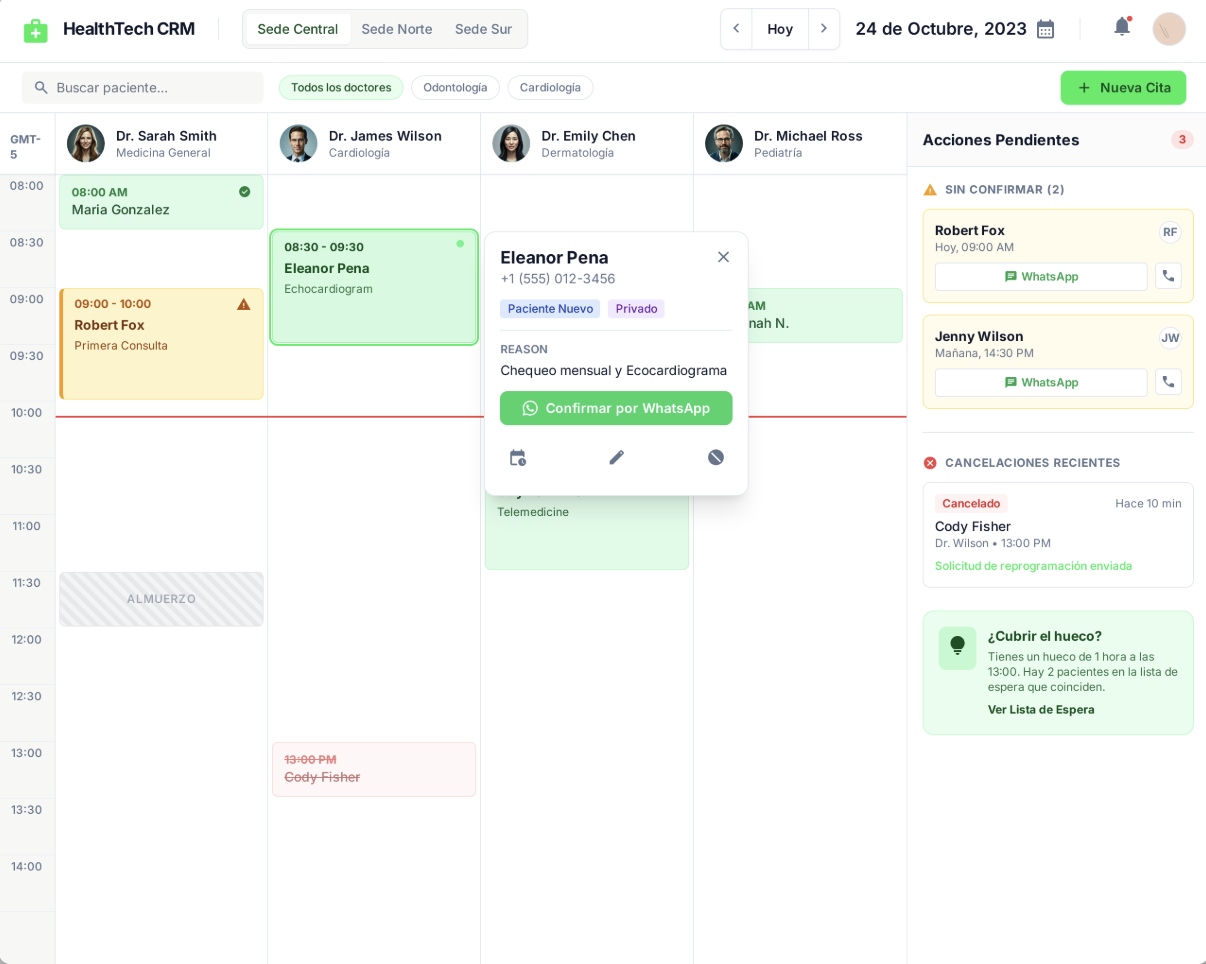The height and width of the screenshot is (964, 1206).
Task: Enable the Odontología filter chip
Action: click(455, 88)
